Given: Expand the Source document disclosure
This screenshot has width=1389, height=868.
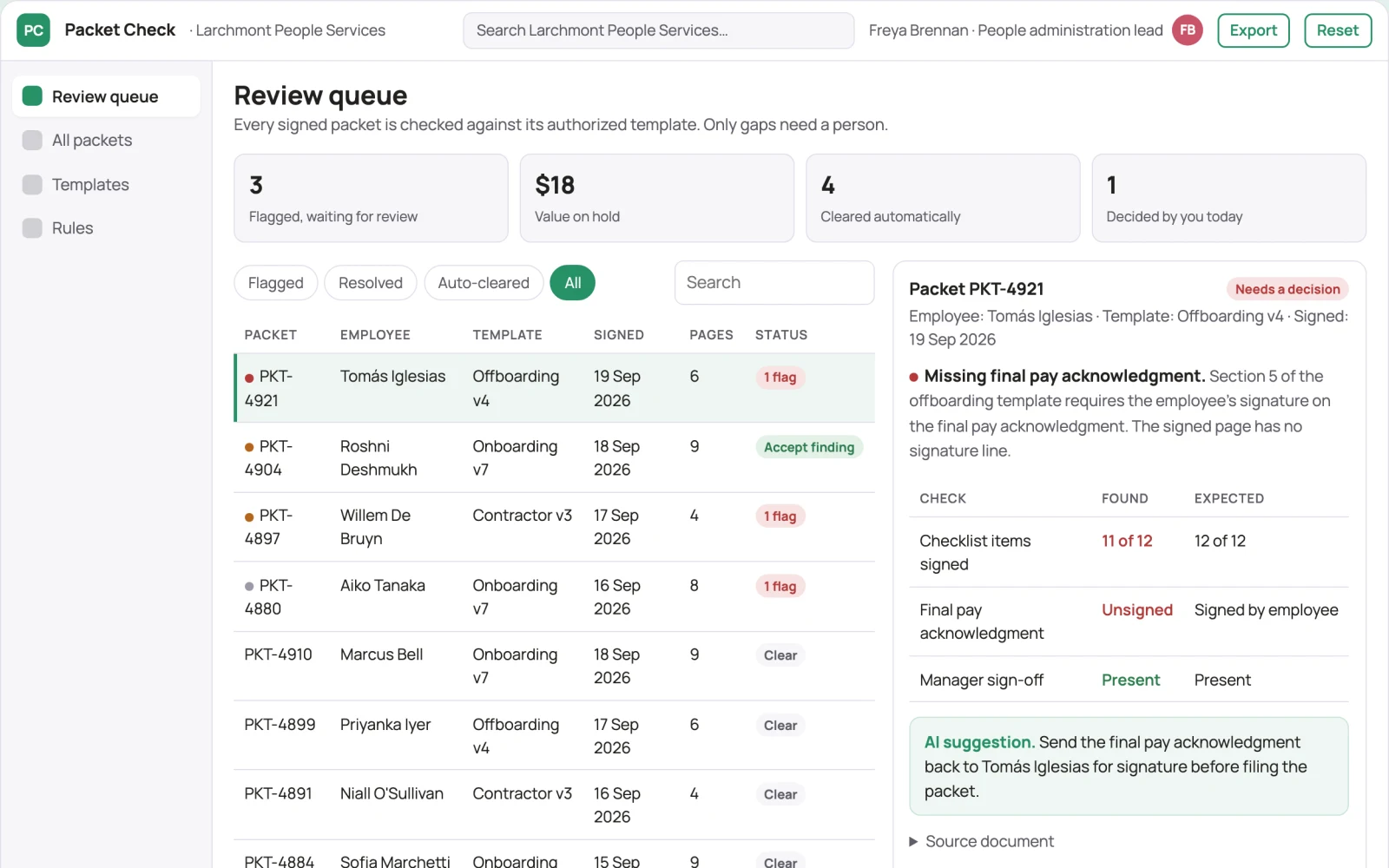Looking at the screenshot, I should [981, 841].
